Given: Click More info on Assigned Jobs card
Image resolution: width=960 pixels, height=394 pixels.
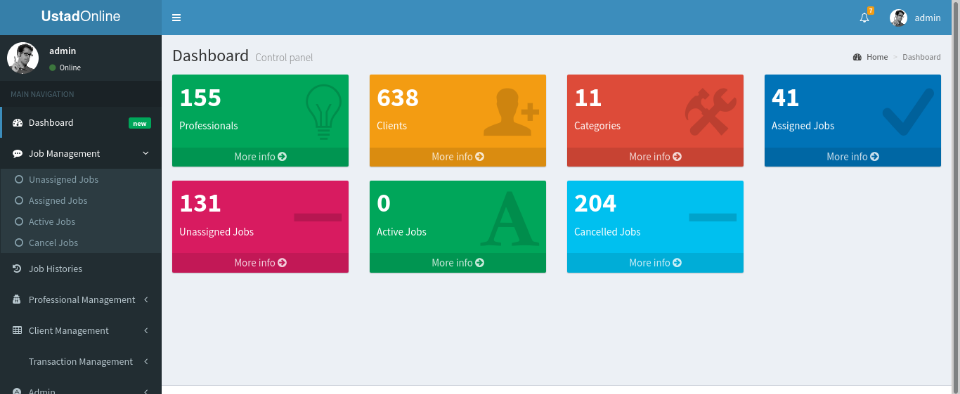Looking at the screenshot, I should point(852,157).
